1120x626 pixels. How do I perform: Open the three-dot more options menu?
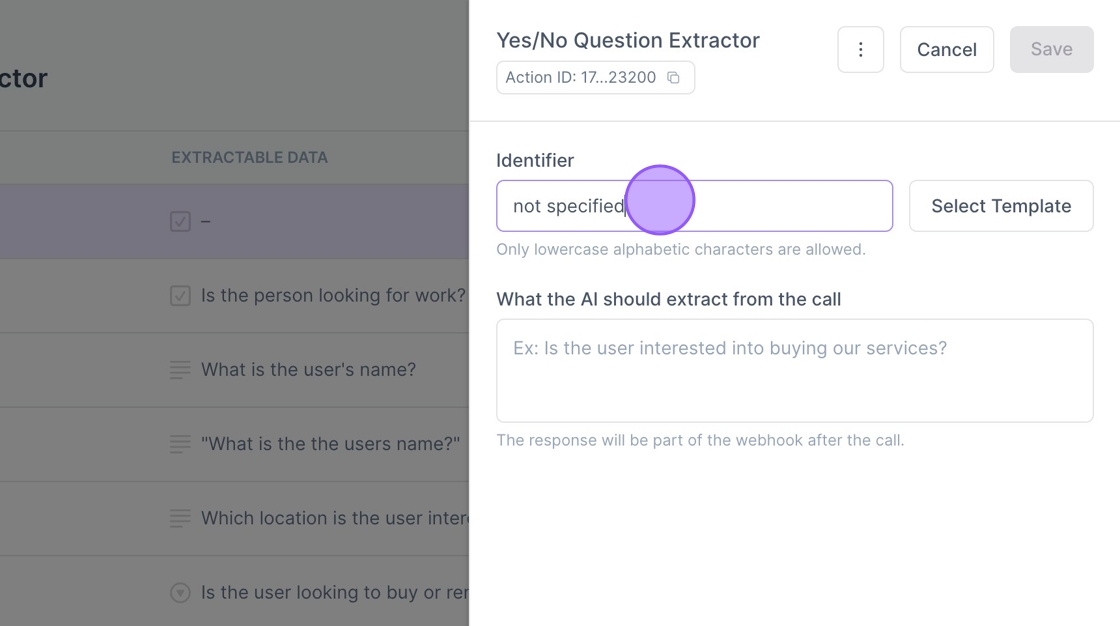860,50
